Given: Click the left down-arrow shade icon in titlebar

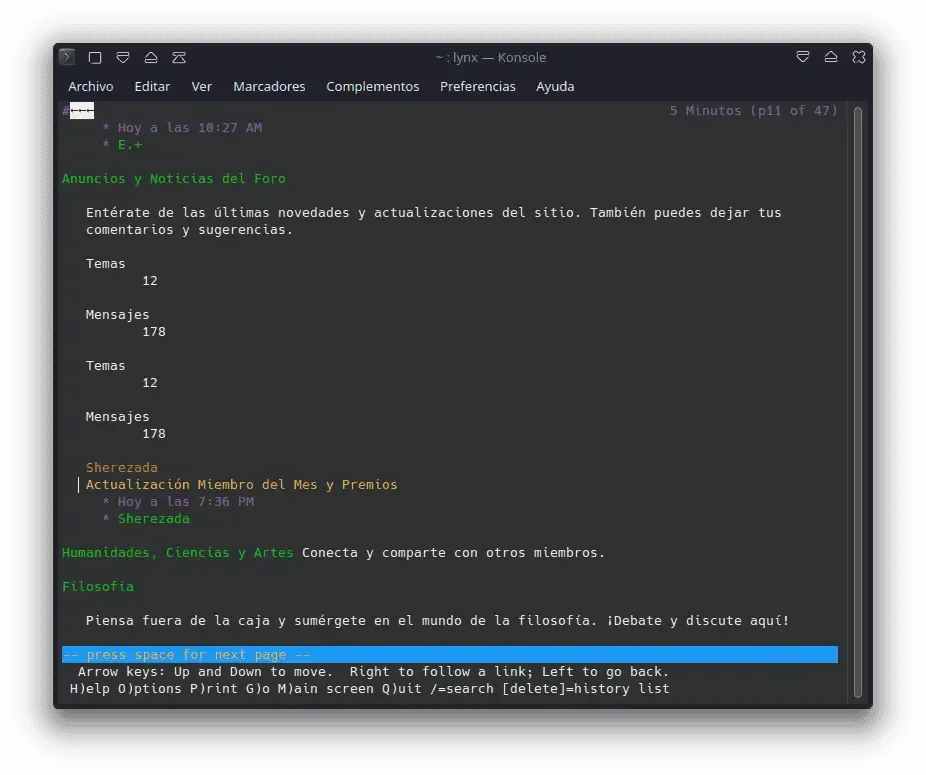Looking at the screenshot, I should [123, 57].
